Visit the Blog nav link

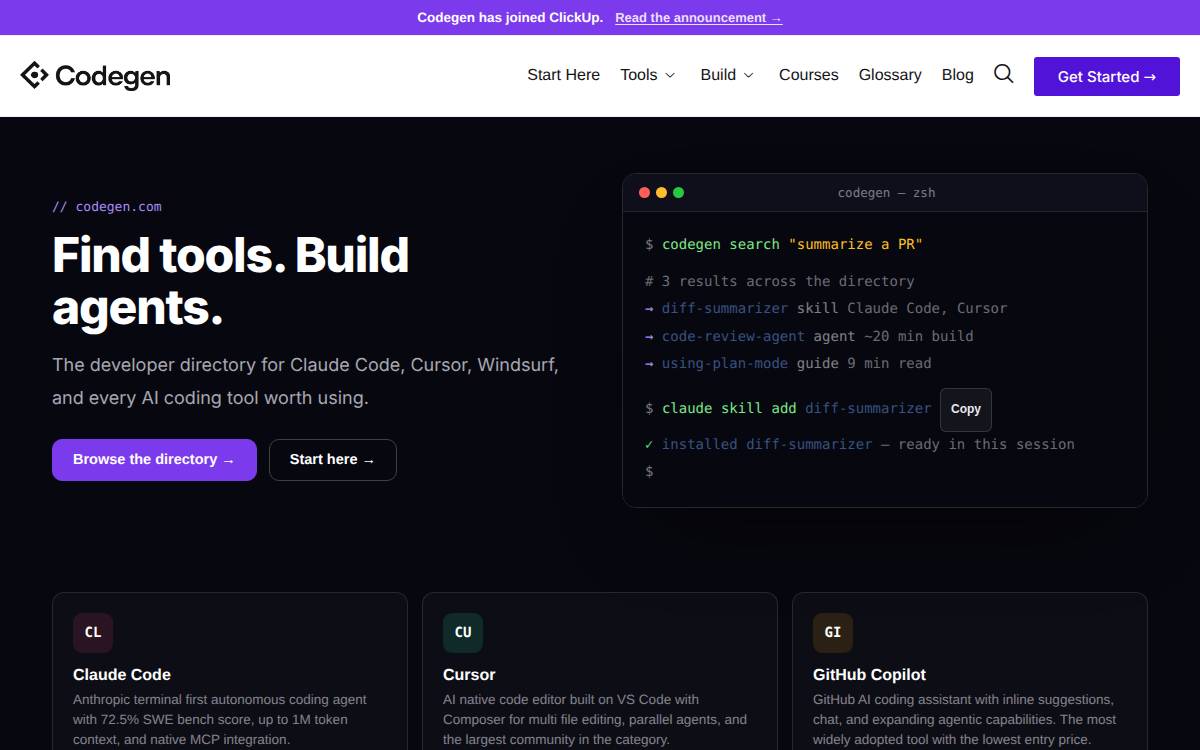point(957,75)
